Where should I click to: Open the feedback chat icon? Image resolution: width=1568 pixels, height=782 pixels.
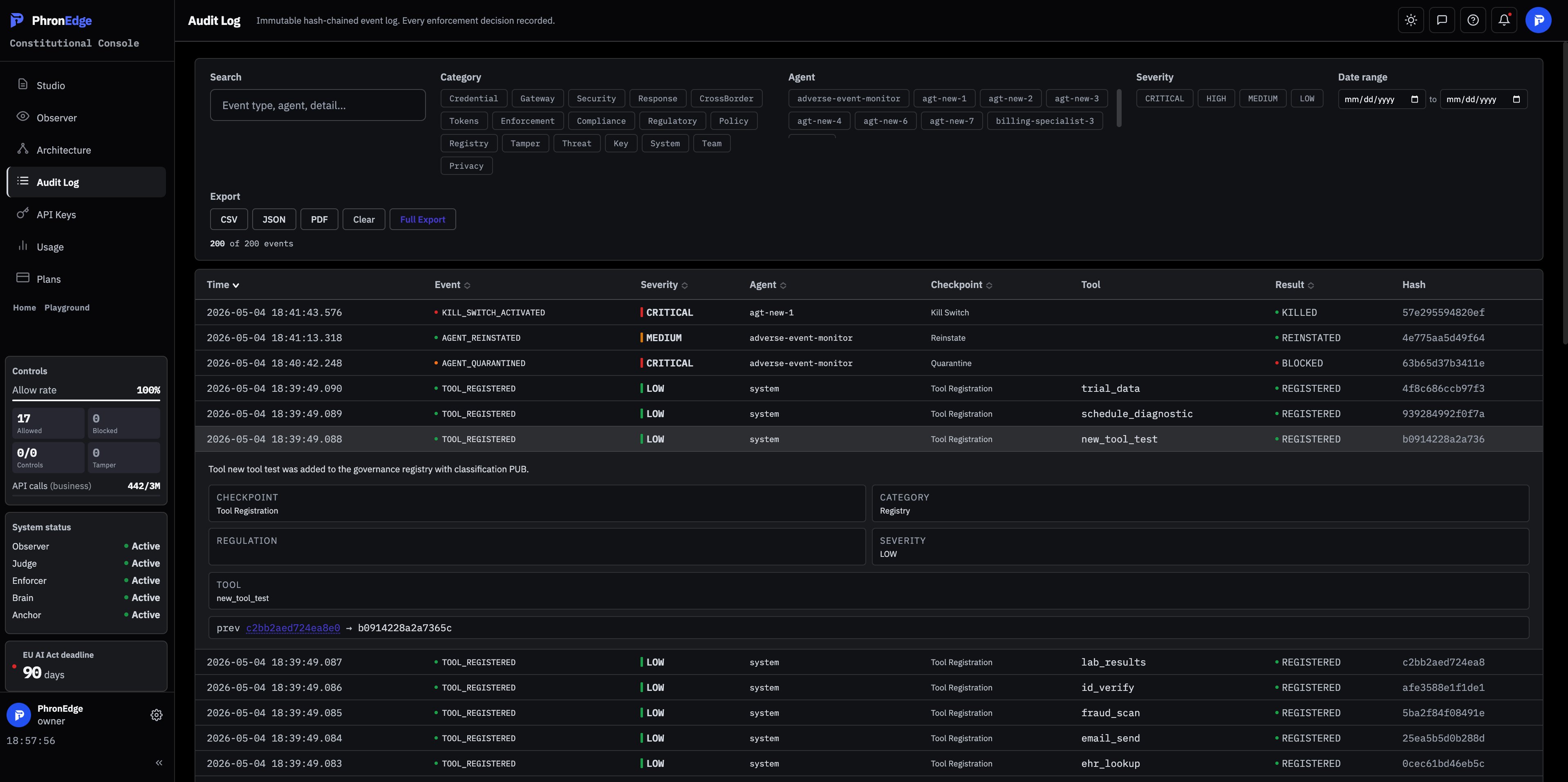tap(1442, 20)
